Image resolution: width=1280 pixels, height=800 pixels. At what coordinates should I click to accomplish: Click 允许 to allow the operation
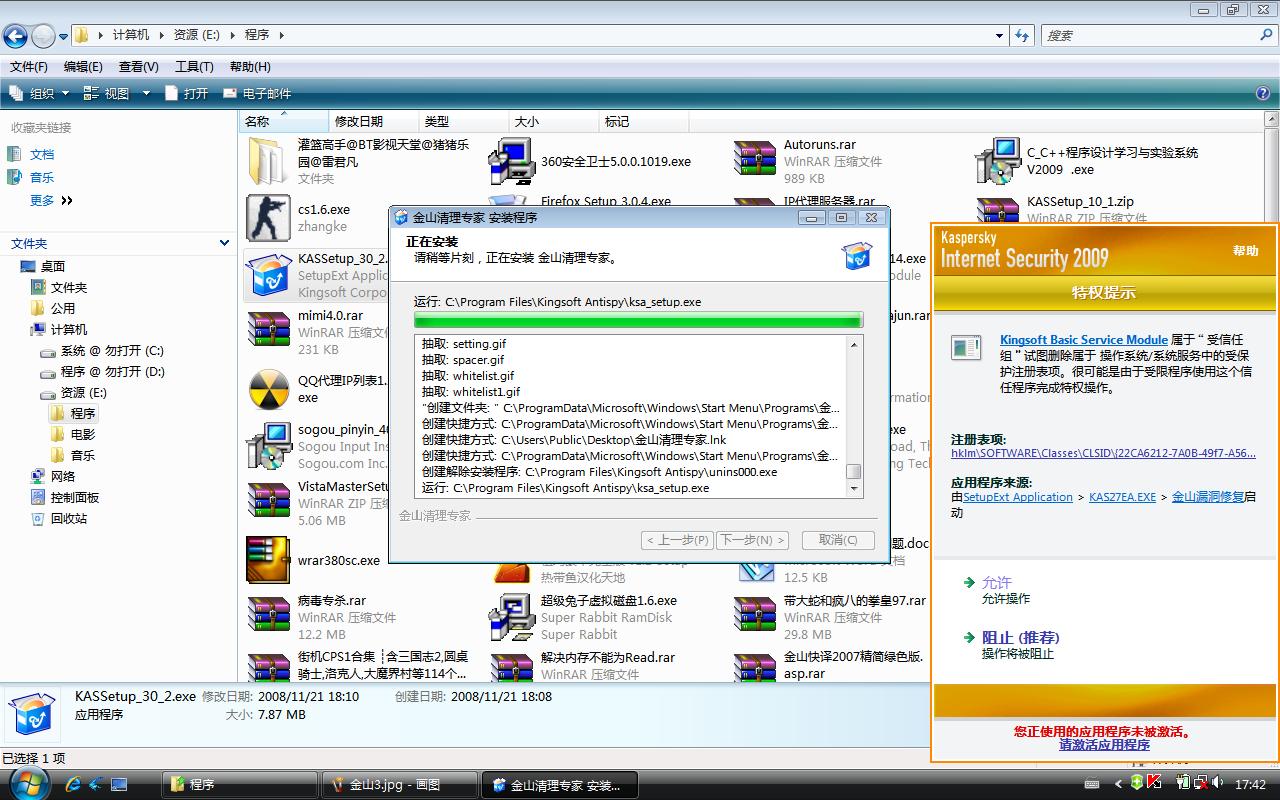pyautogui.click(x=997, y=582)
